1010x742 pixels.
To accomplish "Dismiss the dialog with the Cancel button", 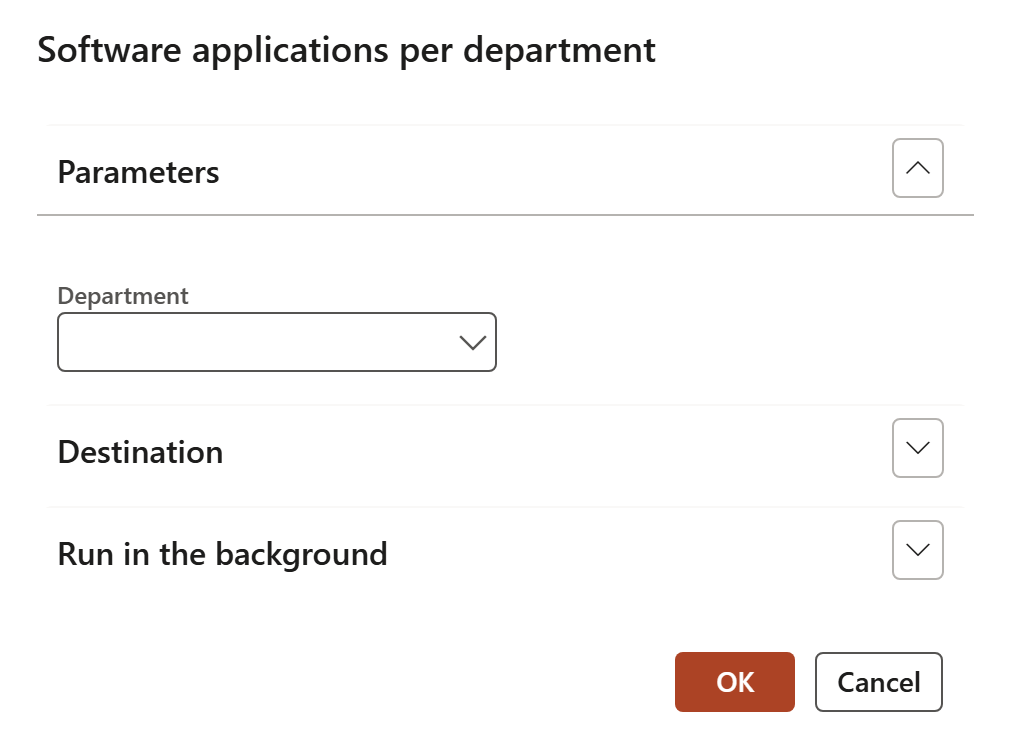I will [x=878, y=682].
